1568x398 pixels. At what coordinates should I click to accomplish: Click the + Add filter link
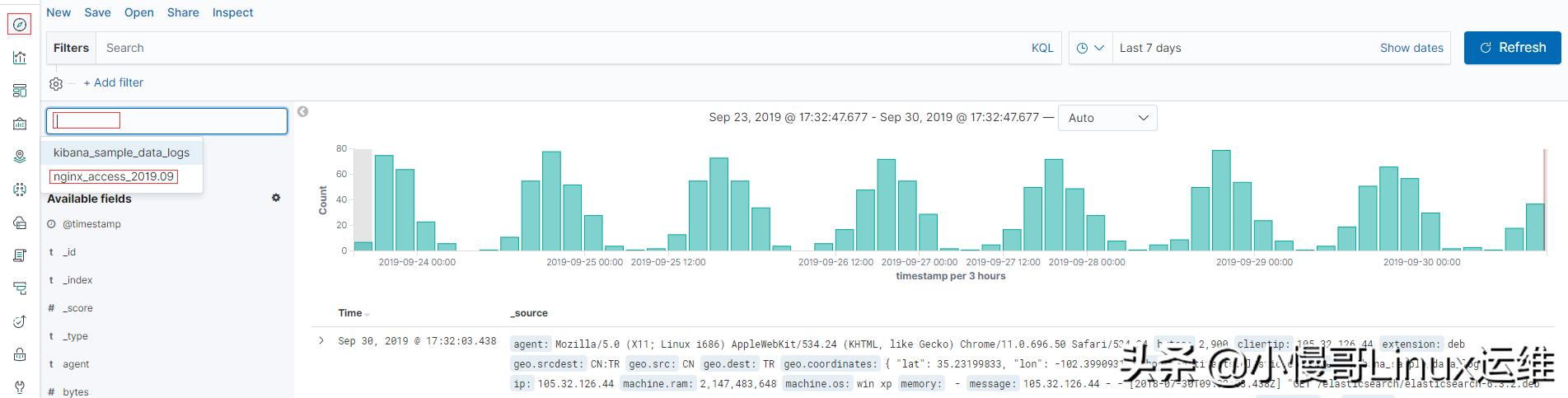pyautogui.click(x=114, y=82)
